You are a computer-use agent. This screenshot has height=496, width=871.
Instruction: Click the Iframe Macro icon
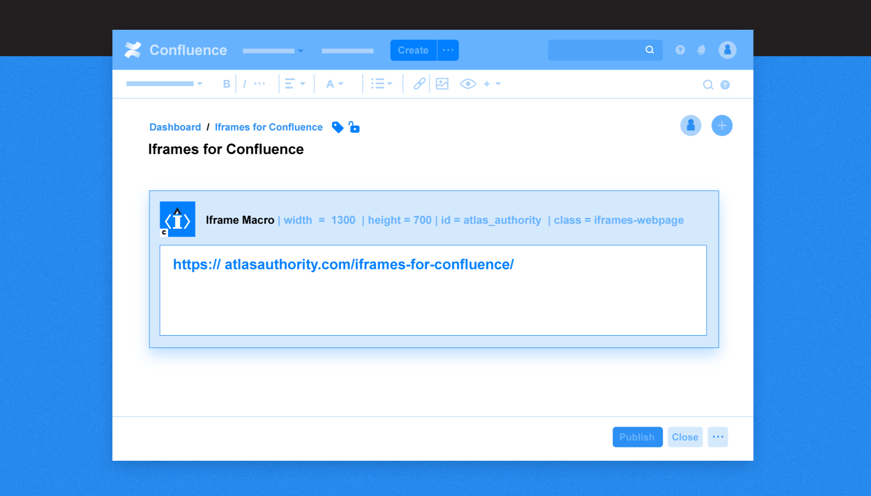coord(177,219)
